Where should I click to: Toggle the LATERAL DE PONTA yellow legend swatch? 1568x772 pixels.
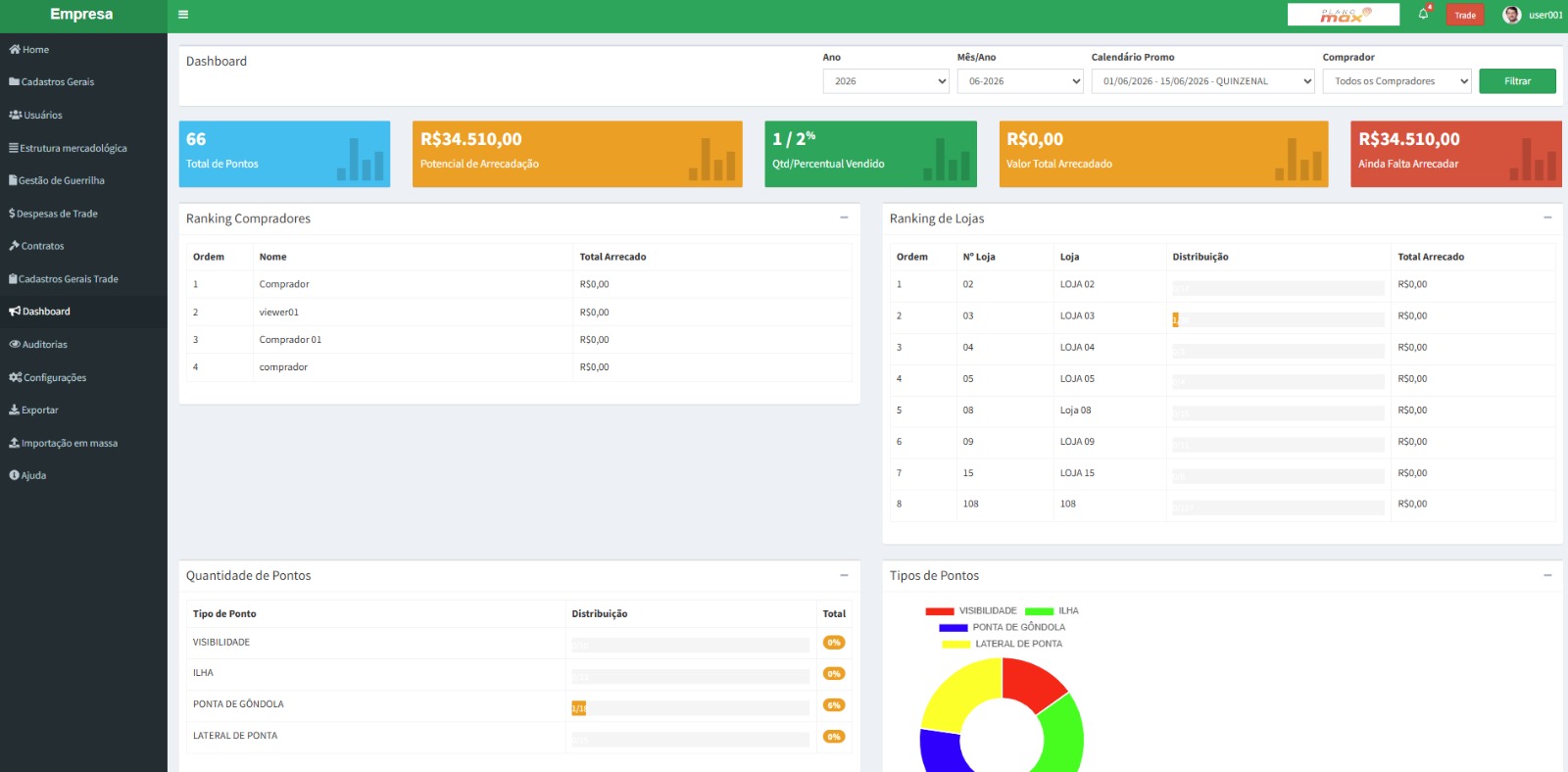pos(955,645)
